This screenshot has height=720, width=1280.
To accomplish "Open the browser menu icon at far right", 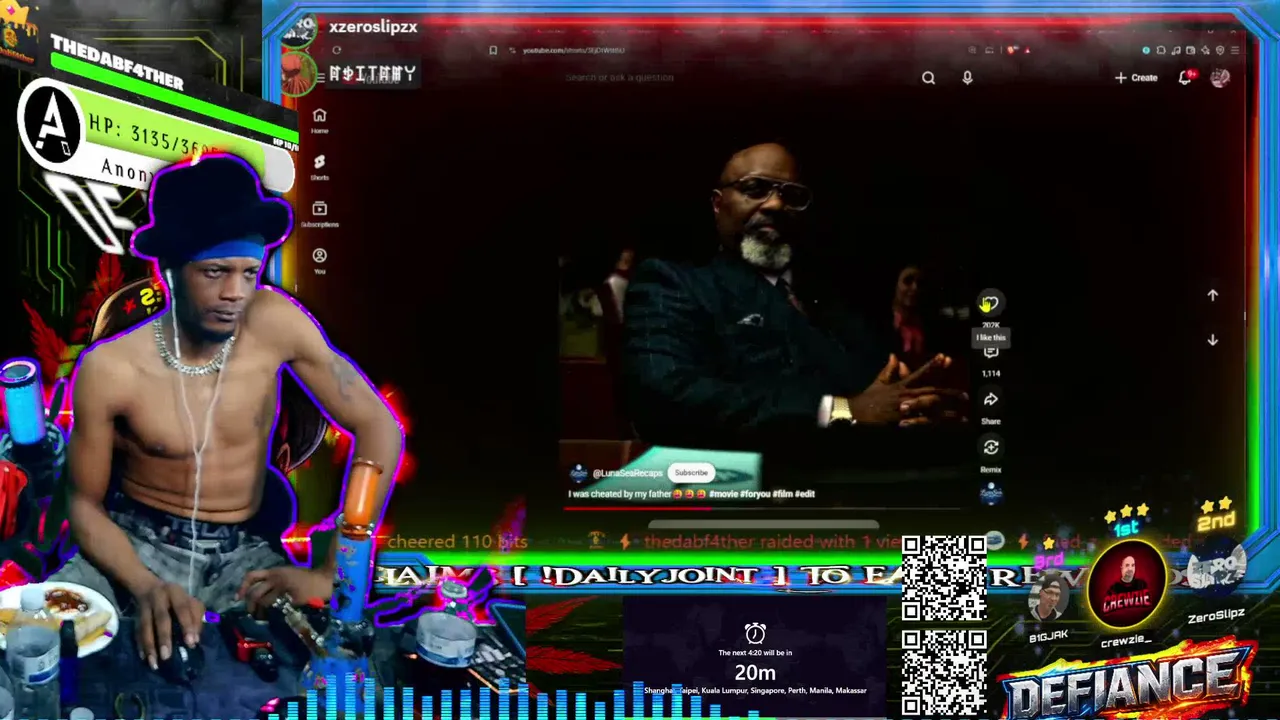I will (x=1235, y=50).
